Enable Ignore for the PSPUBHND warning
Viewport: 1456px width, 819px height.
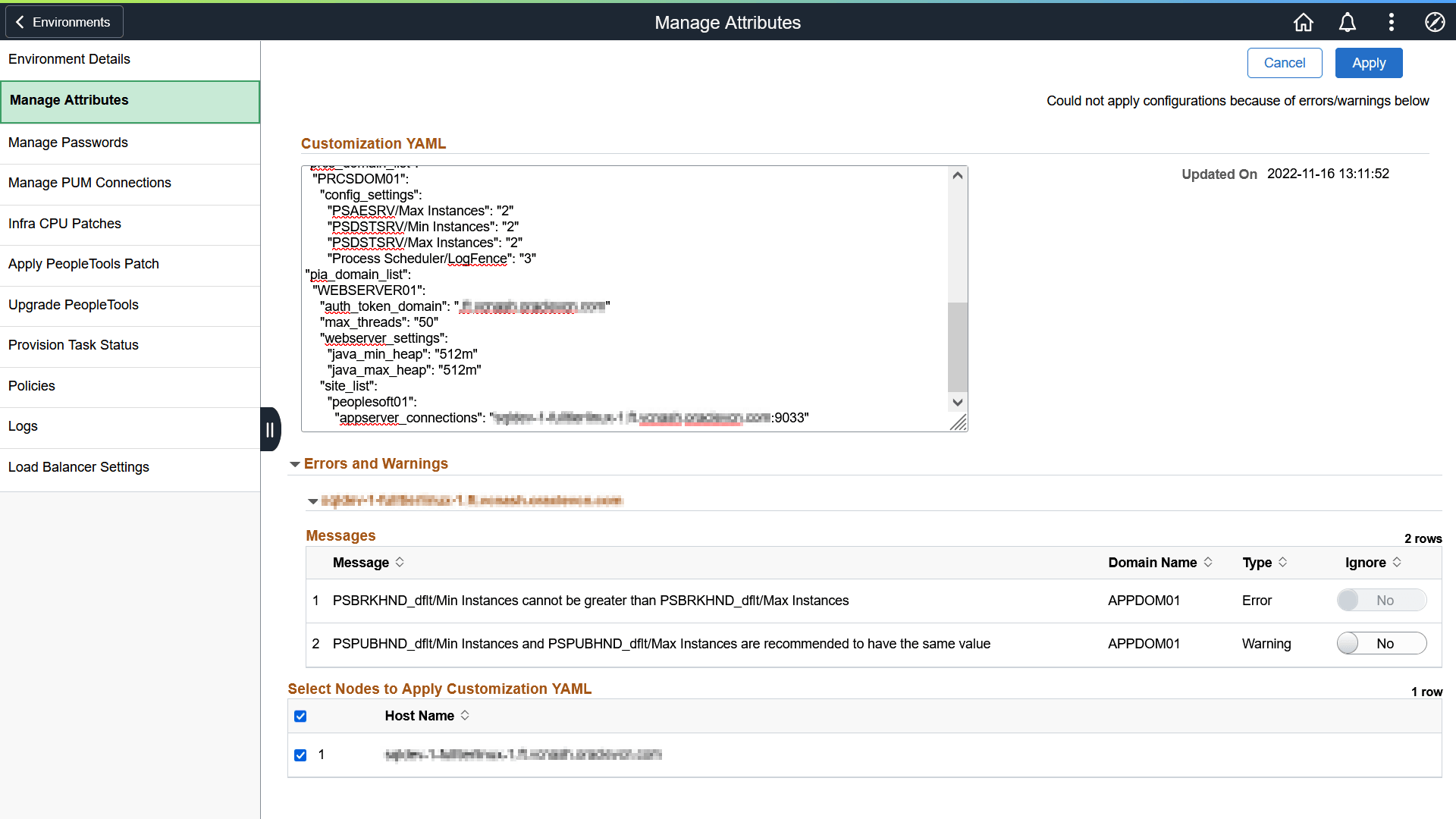(x=1381, y=643)
